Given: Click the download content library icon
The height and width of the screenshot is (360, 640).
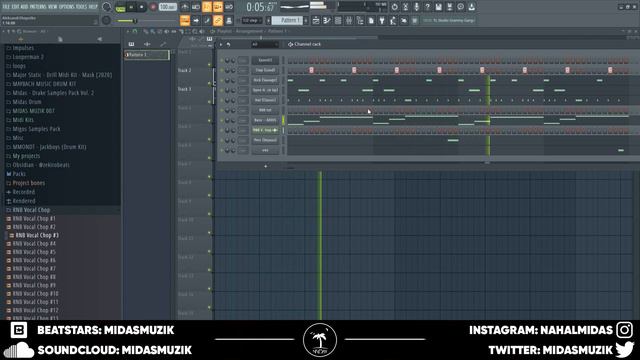Looking at the screenshot, I should pyautogui.click(x=471, y=7).
